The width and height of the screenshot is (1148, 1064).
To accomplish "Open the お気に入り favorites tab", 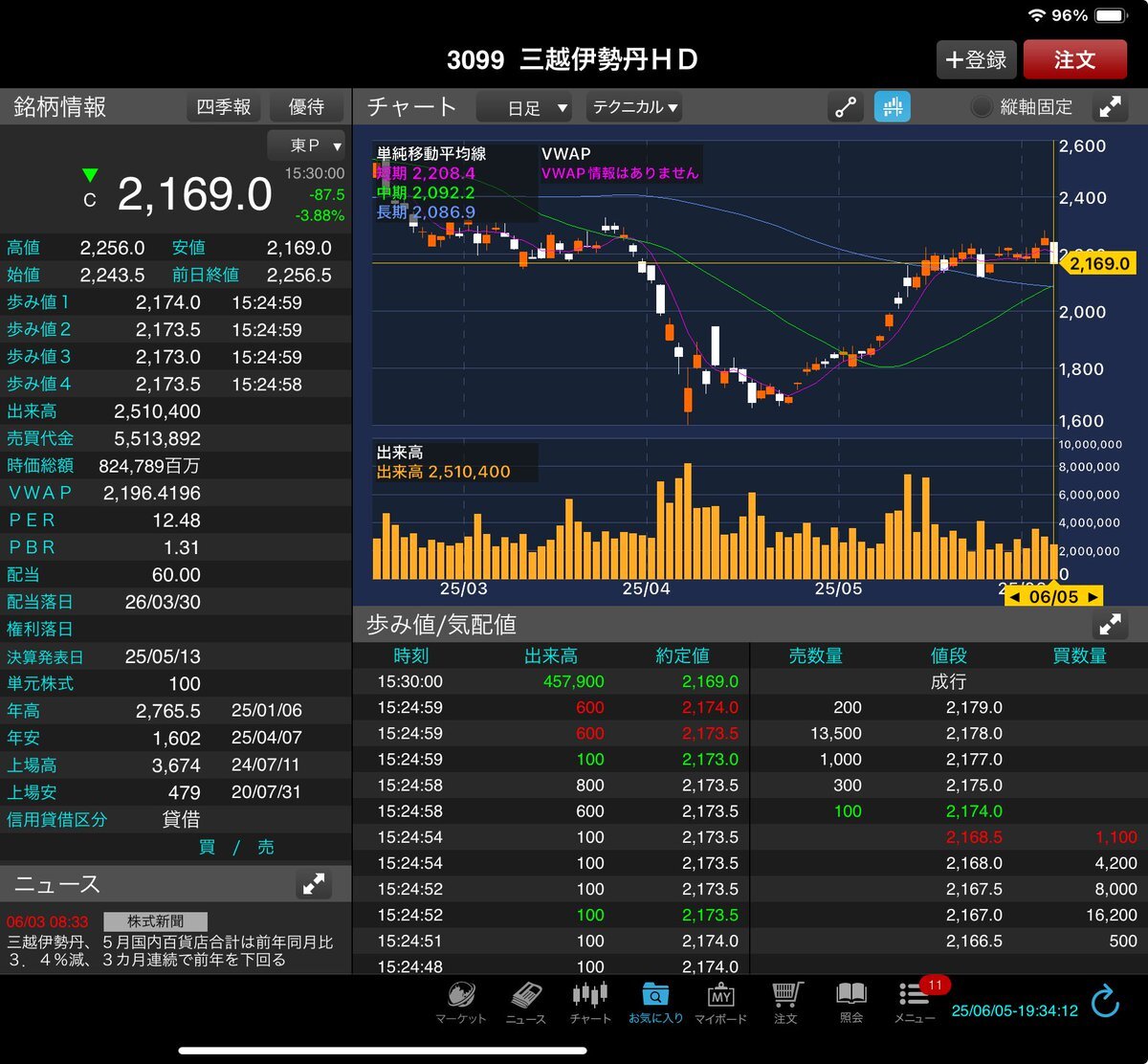I will pyautogui.click(x=655, y=1003).
